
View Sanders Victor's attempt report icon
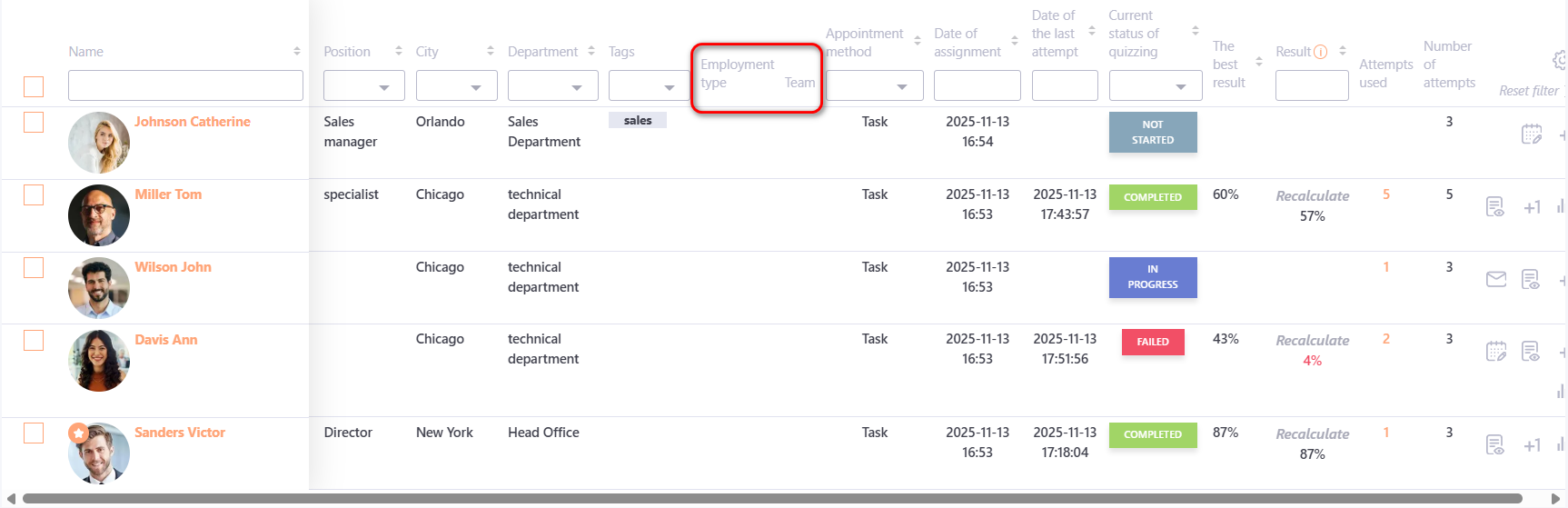coord(1494,444)
